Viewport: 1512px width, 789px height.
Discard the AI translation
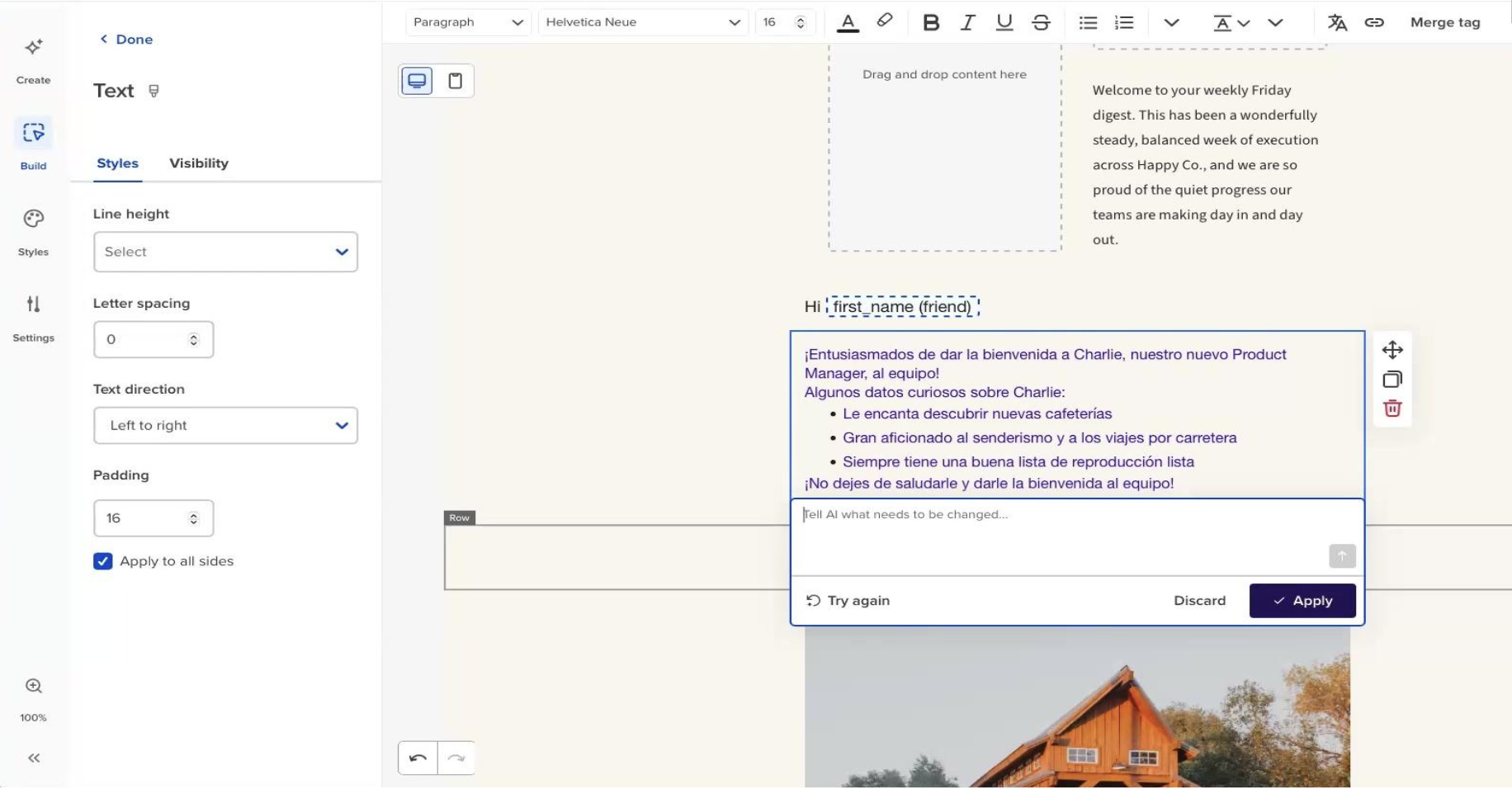click(1199, 601)
